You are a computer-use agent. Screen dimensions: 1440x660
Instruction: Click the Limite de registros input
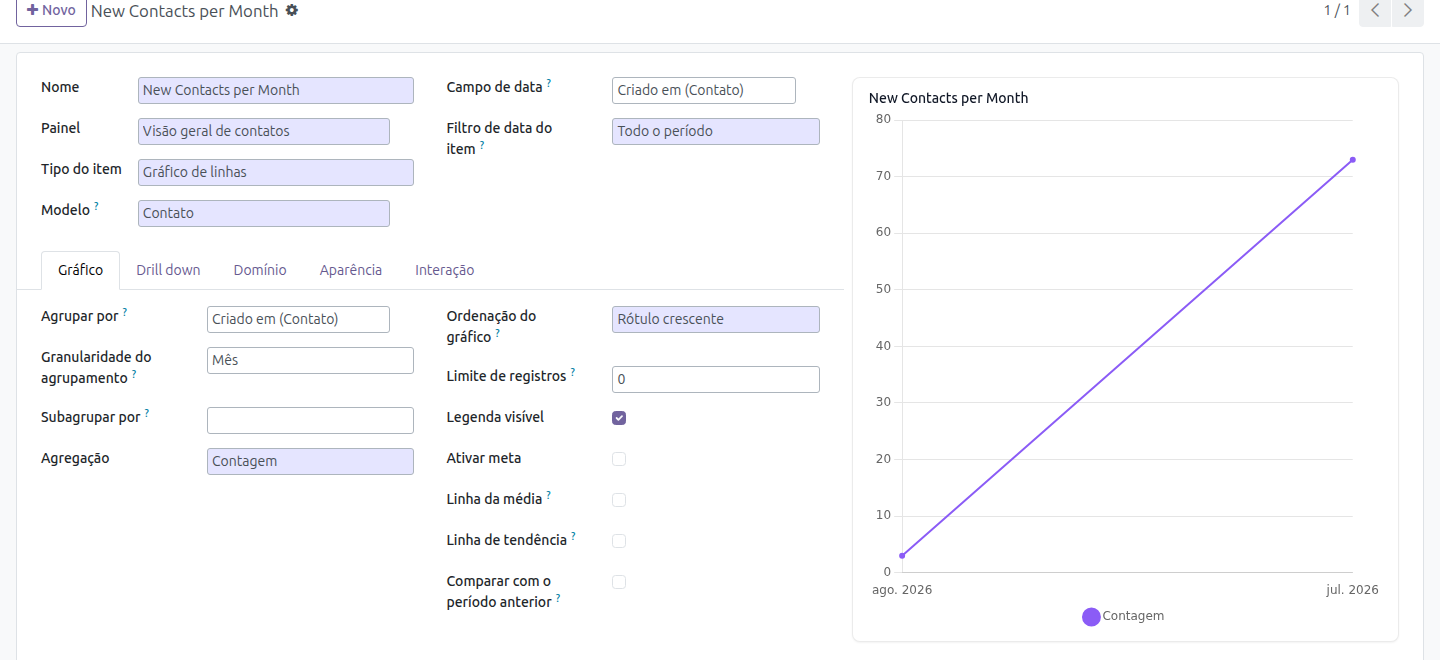pos(716,379)
